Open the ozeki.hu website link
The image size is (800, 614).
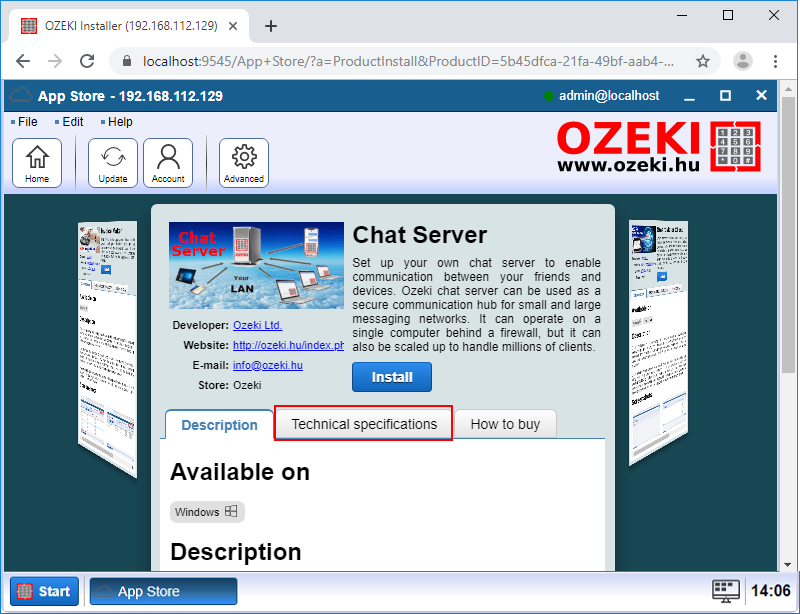[x=288, y=346]
